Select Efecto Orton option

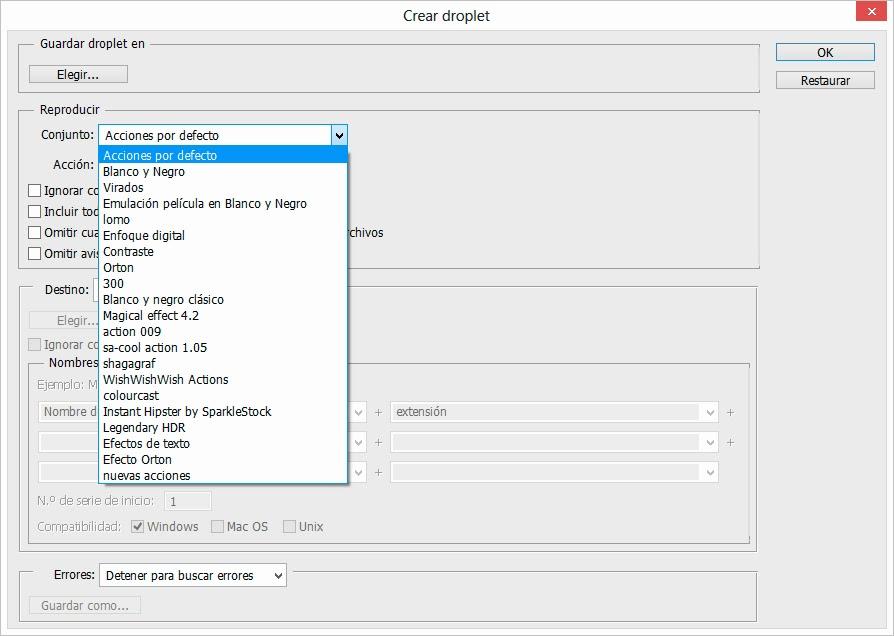pos(137,460)
